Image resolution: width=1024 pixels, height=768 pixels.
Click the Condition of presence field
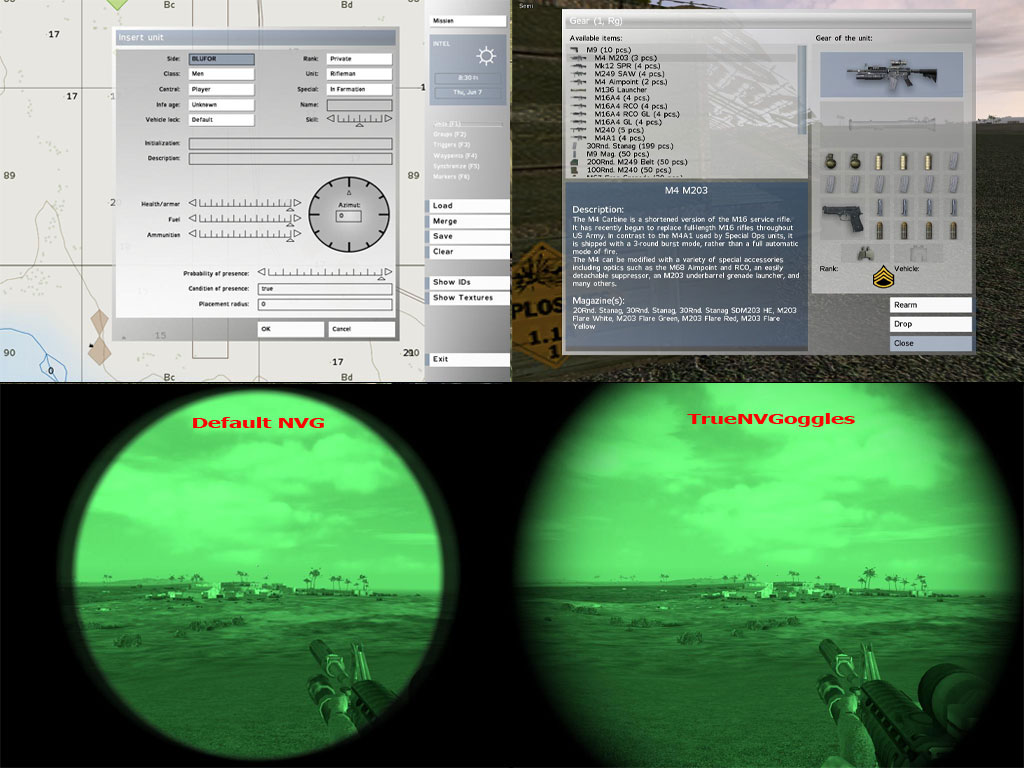(x=325, y=289)
